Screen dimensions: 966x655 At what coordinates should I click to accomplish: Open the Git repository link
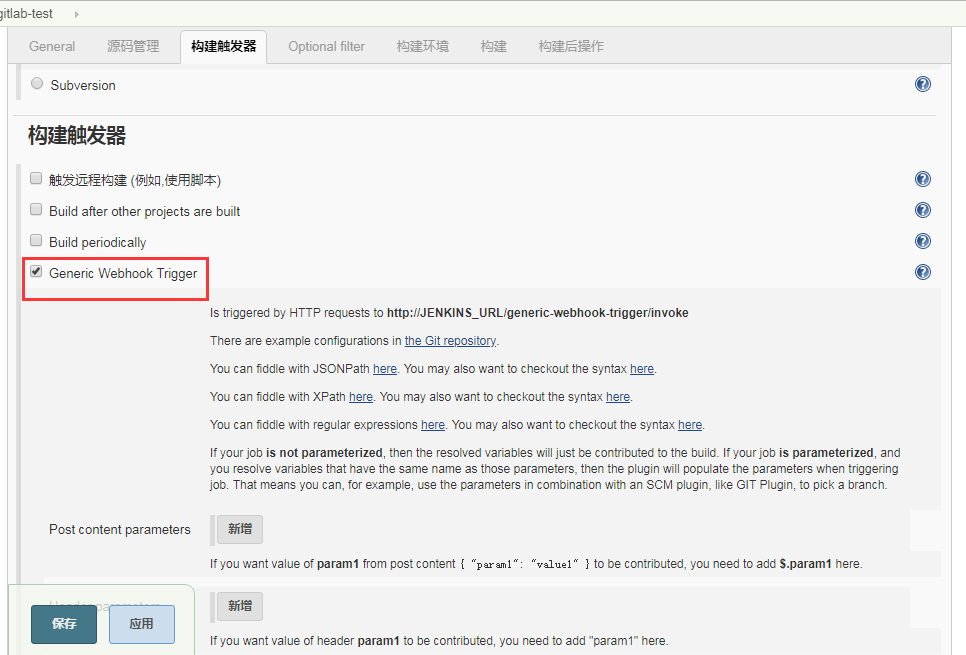[450, 340]
